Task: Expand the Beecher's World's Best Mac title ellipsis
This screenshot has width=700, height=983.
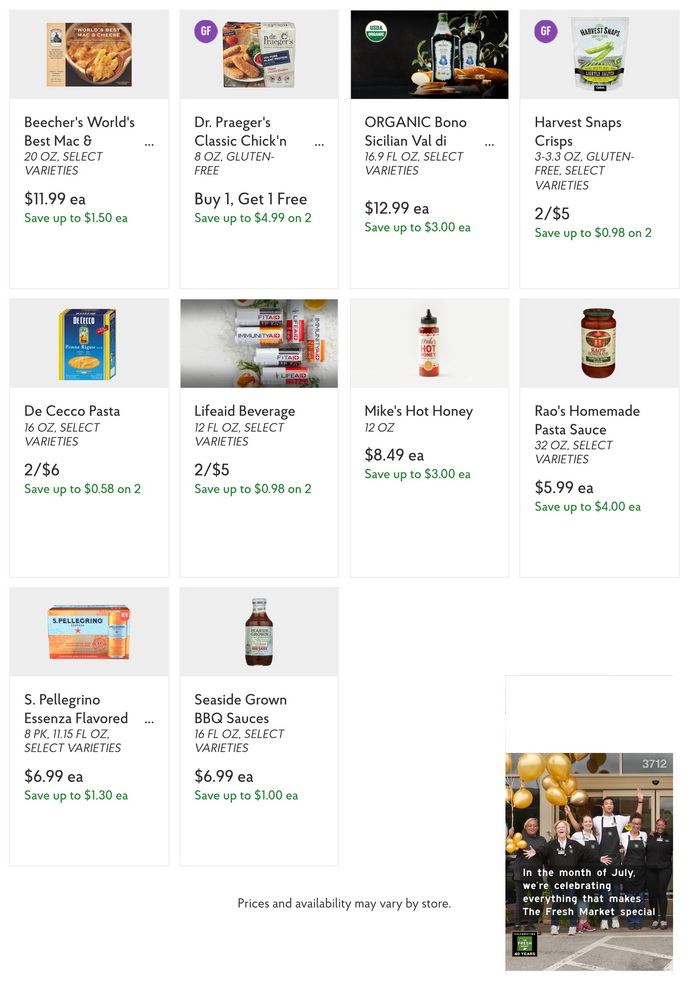Action: click(150, 143)
